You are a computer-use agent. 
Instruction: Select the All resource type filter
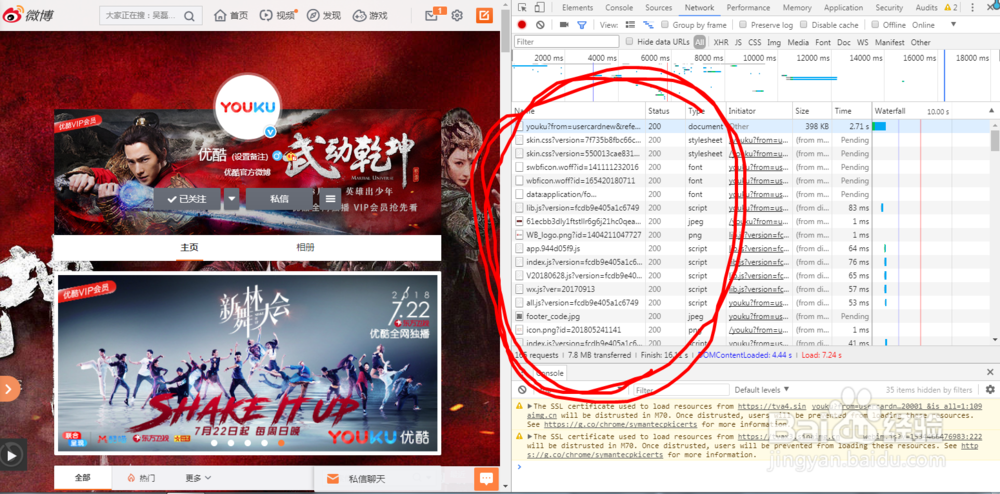[700, 42]
